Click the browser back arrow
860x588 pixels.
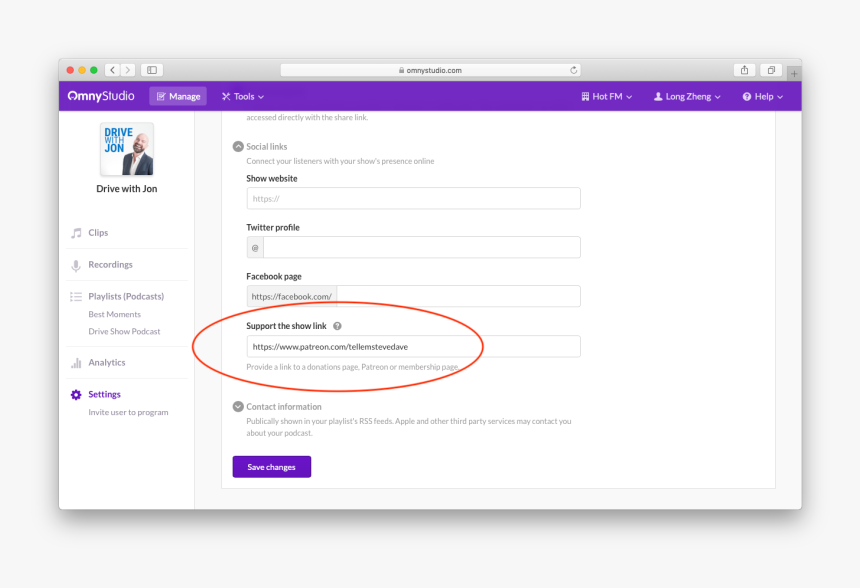coord(112,70)
